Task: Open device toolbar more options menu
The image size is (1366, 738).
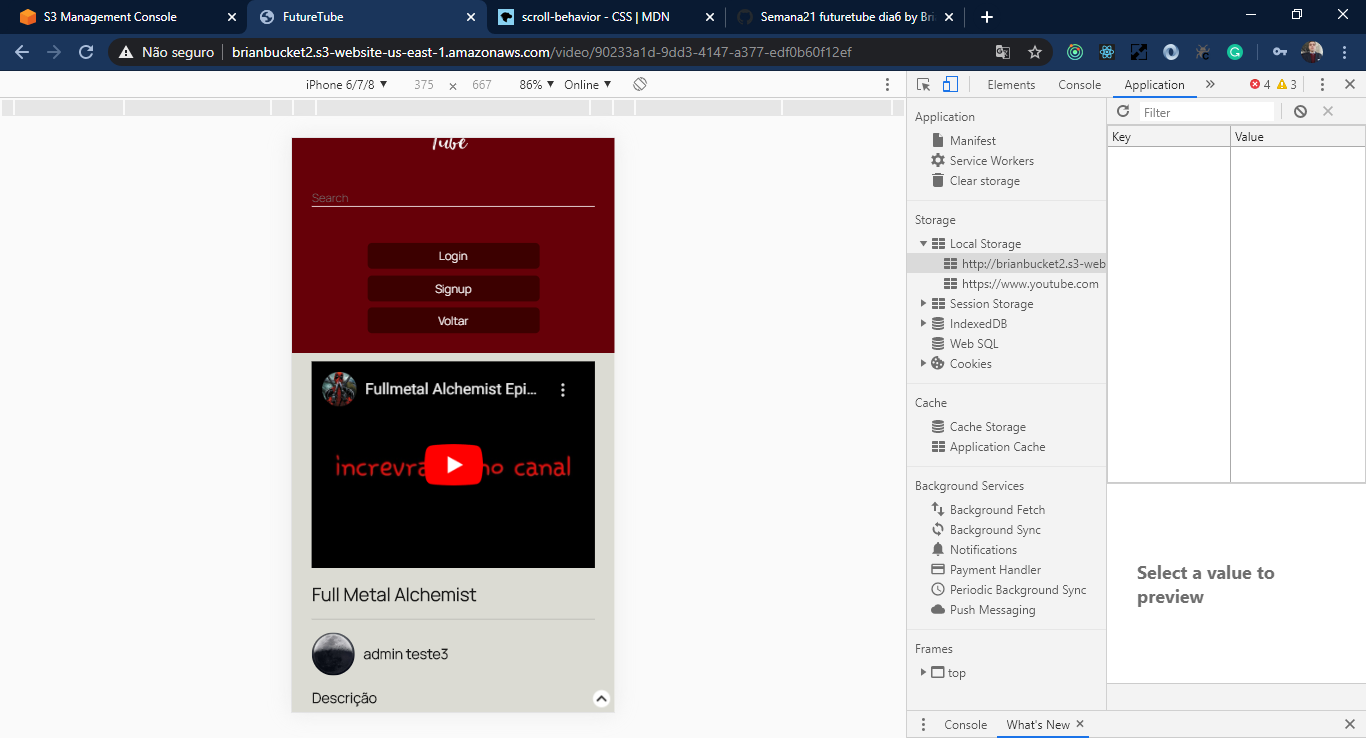Action: [x=887, y=85]
